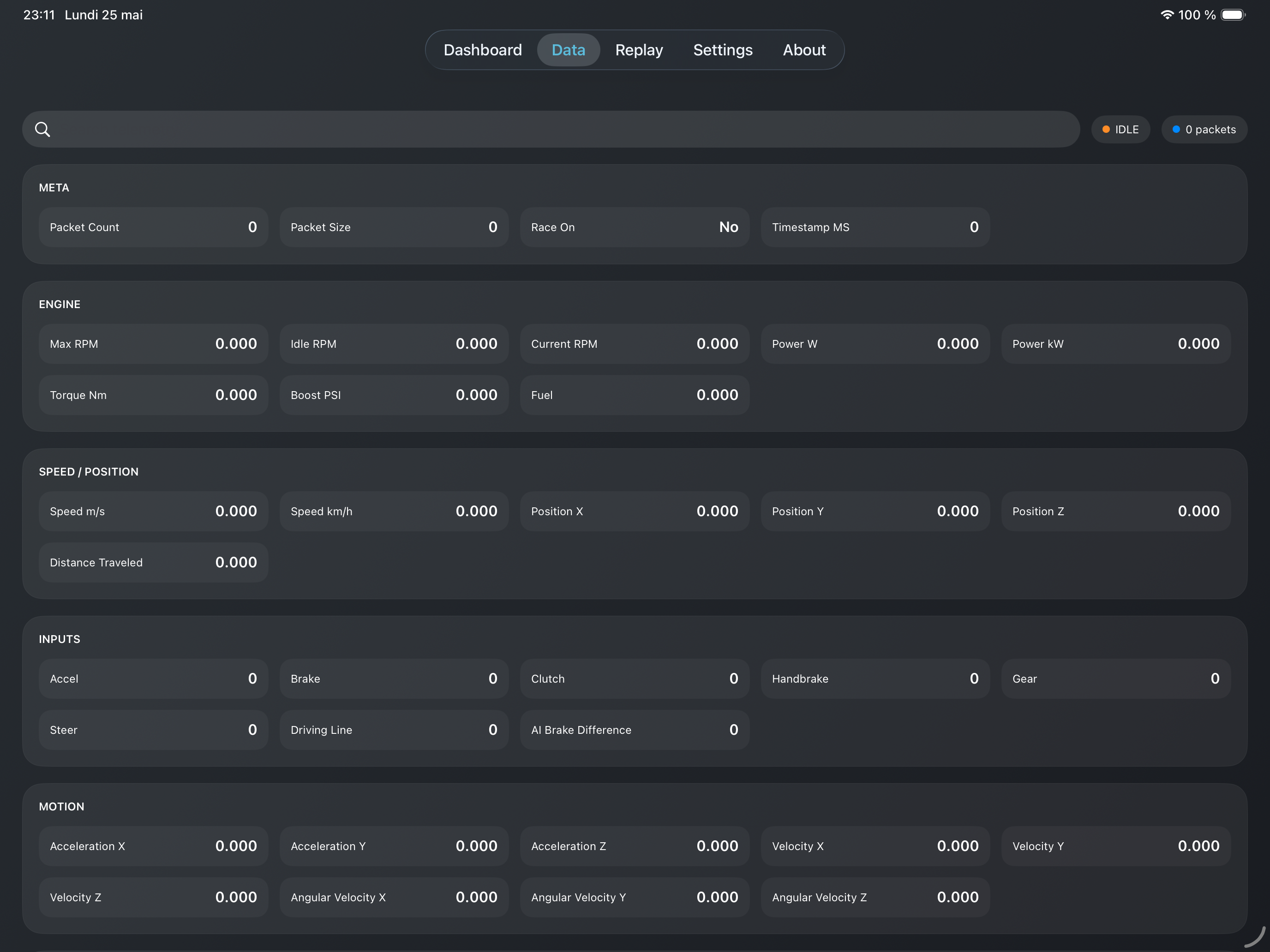1270x952 pixels.
Task: Tap the blue packets counter badge
Action: 1204,129
